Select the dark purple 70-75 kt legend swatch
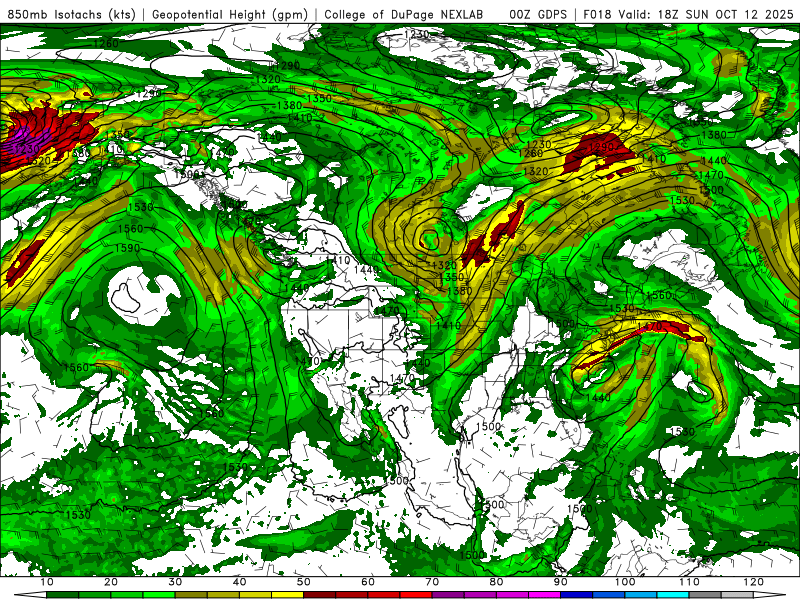This screenshot has width=800, height=600. tap(448, 595)
